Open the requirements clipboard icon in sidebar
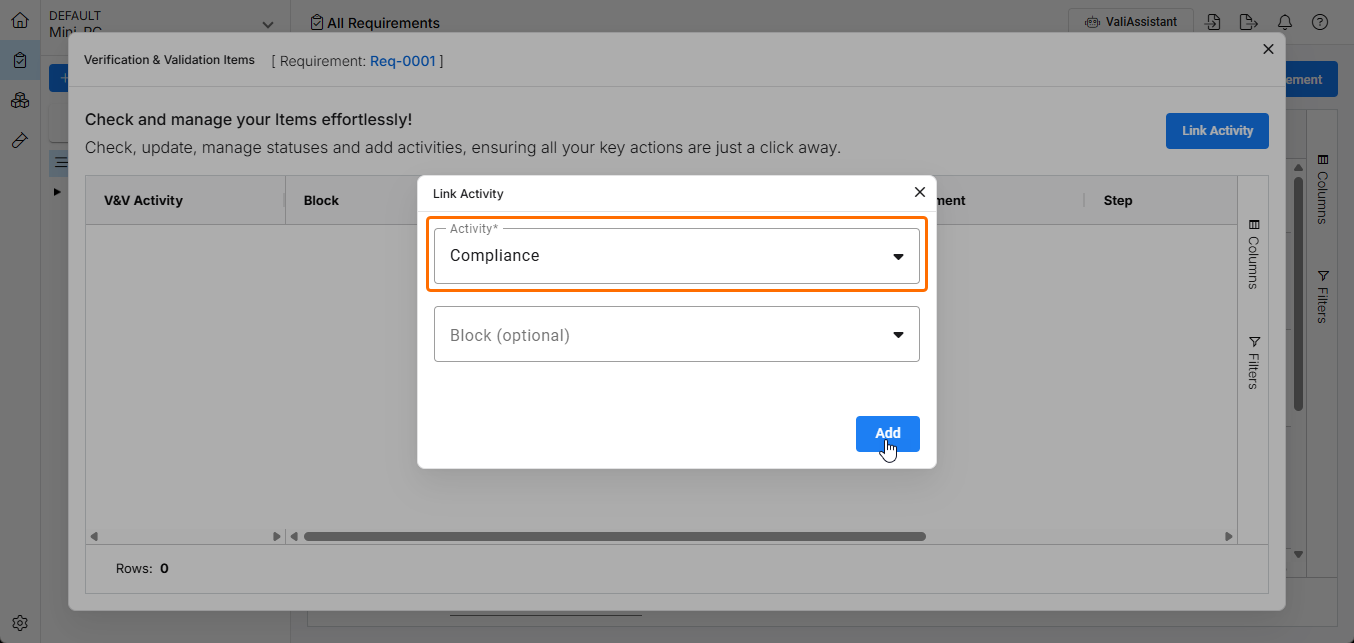 point(20,61)
